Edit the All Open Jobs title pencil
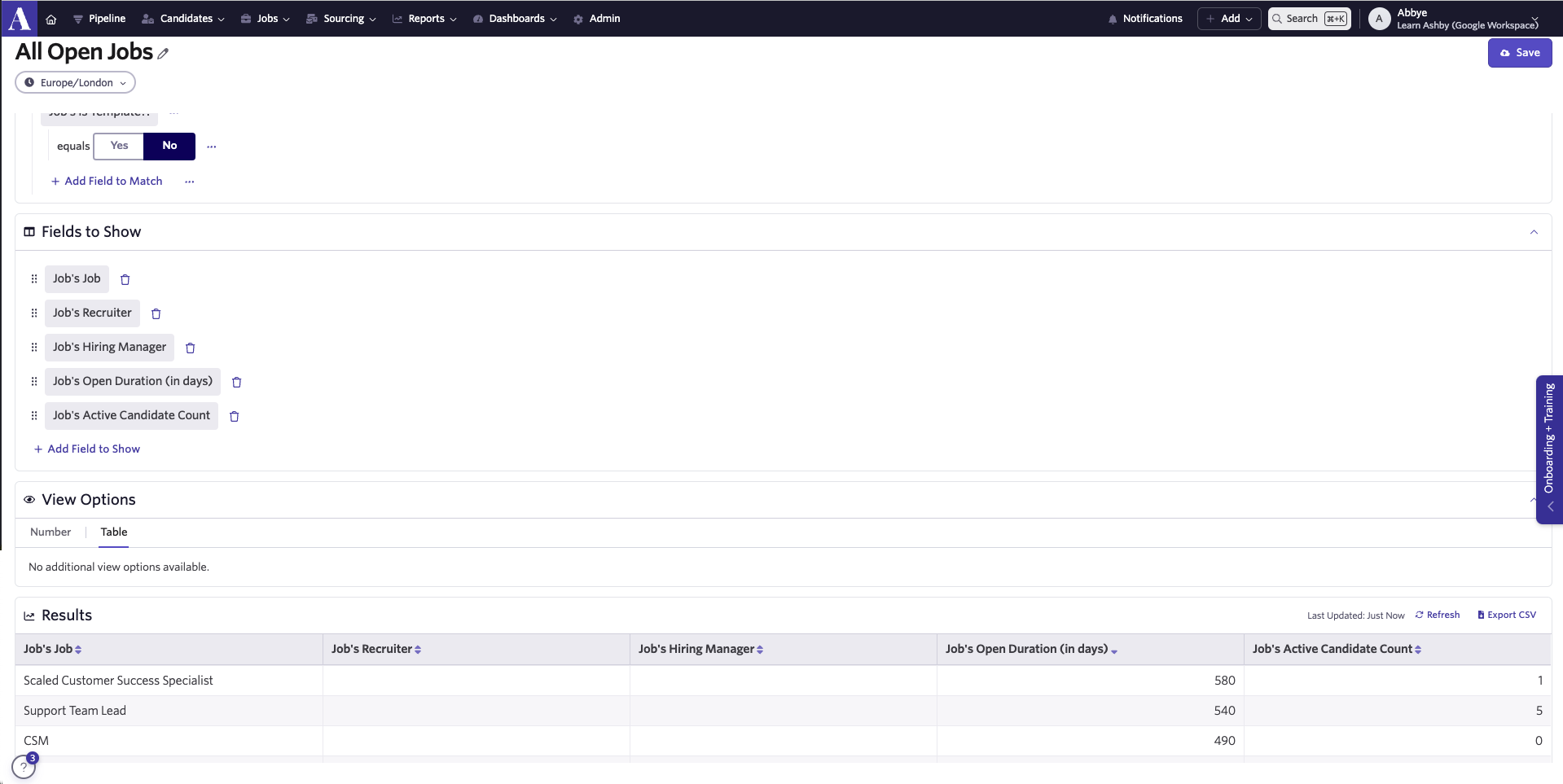 coord(163,54)
